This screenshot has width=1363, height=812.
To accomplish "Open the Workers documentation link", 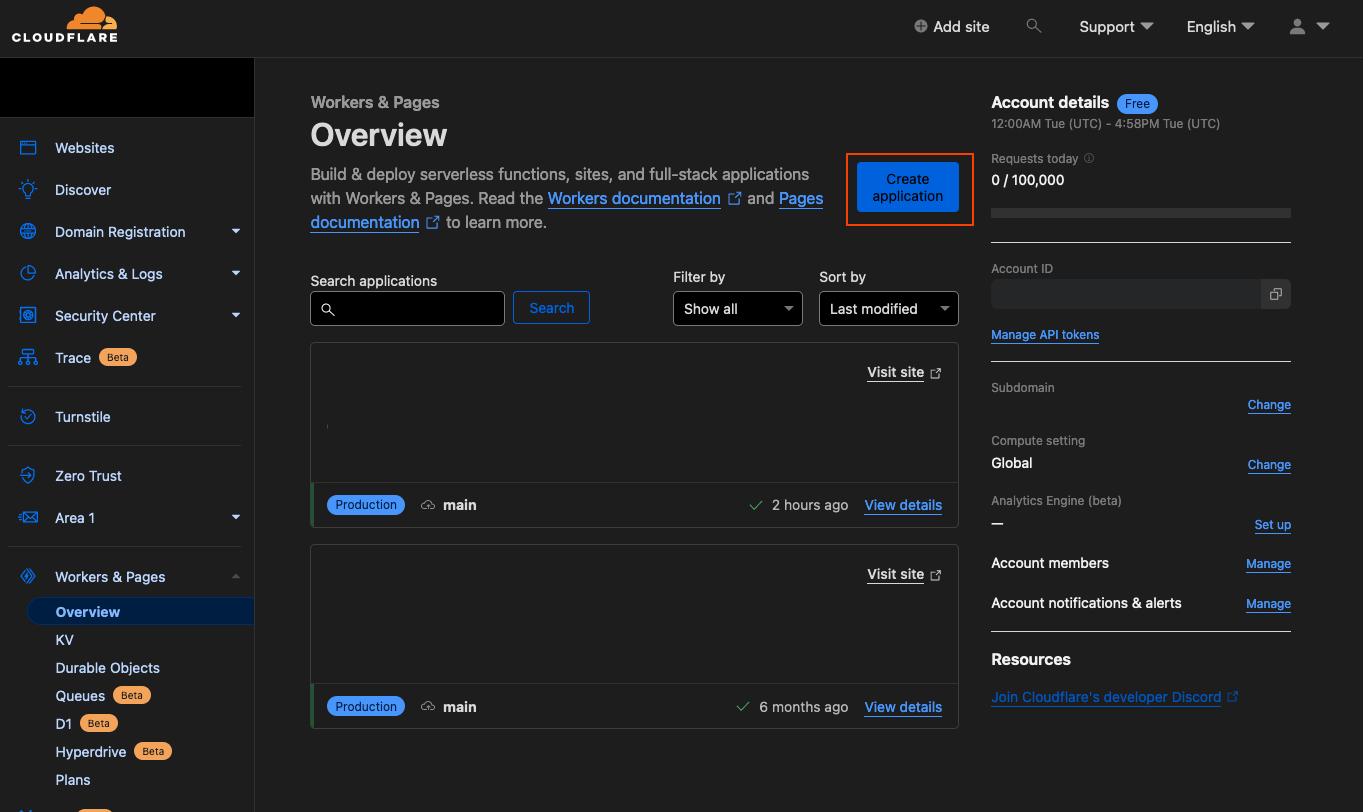I will coord(634,198).
